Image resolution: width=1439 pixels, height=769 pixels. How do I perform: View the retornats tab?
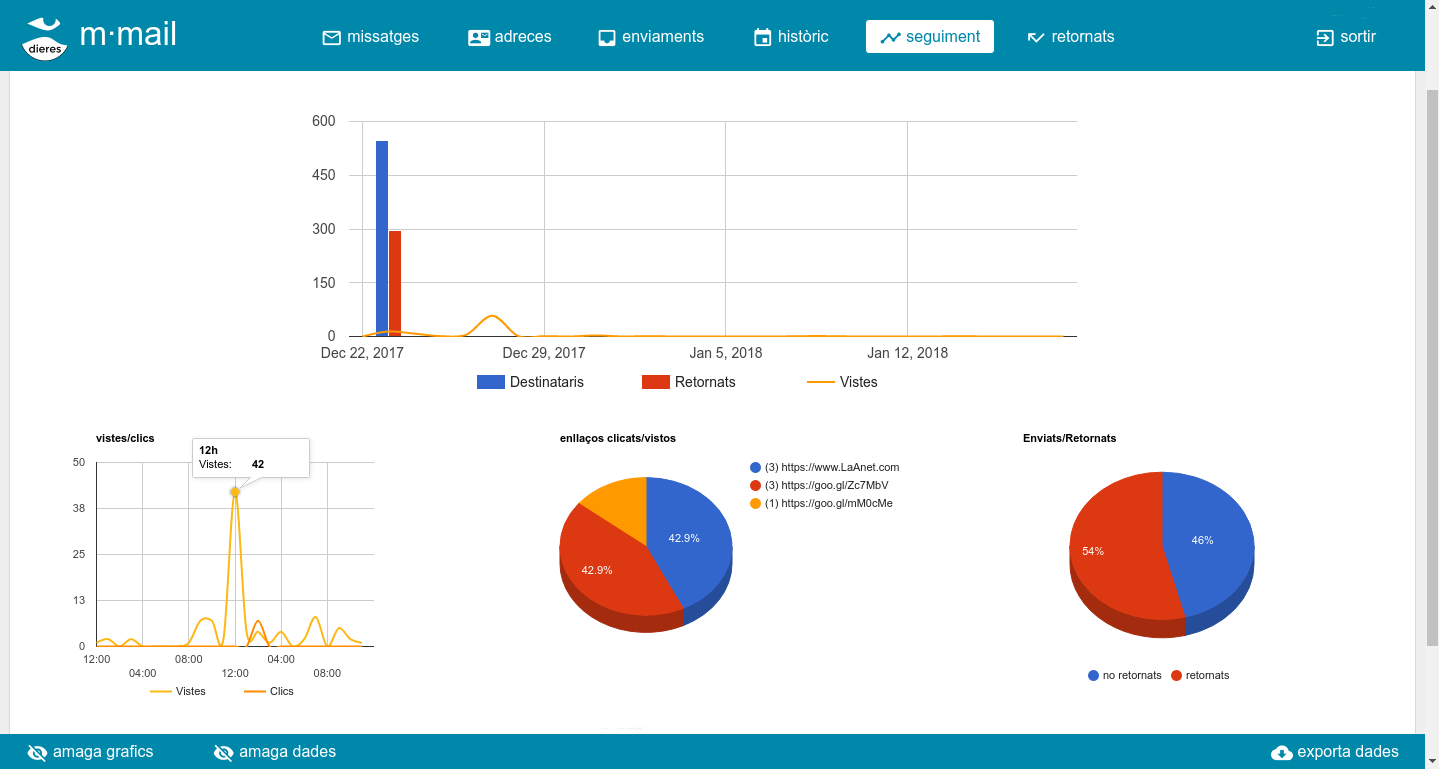pos(1071,37)
